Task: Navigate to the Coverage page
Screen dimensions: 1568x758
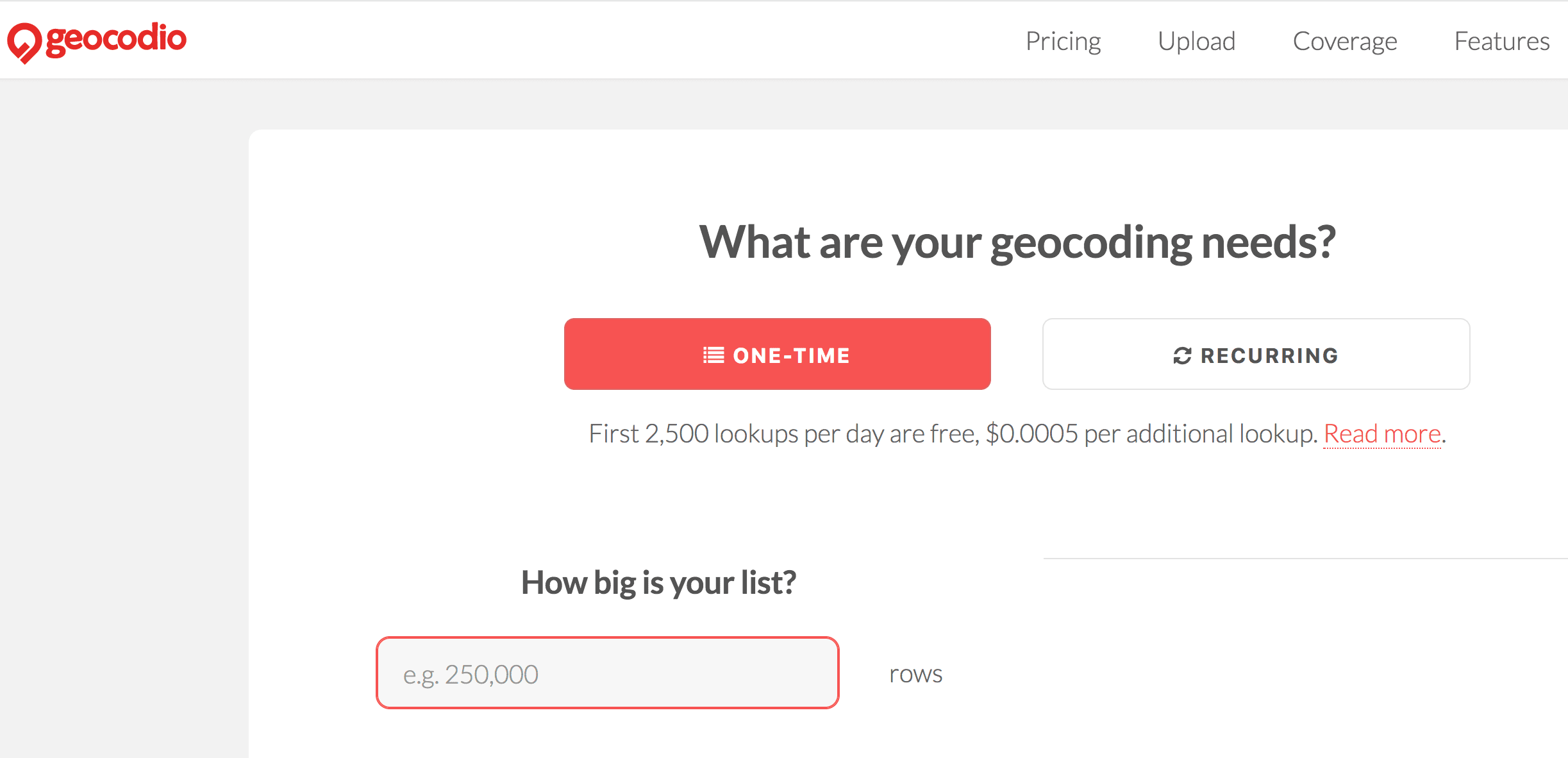Action: (1345, 41)
